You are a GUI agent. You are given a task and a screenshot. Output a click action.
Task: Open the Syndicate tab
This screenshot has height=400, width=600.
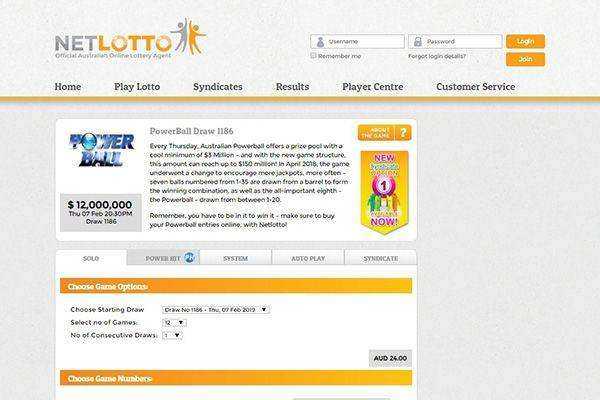381,258
